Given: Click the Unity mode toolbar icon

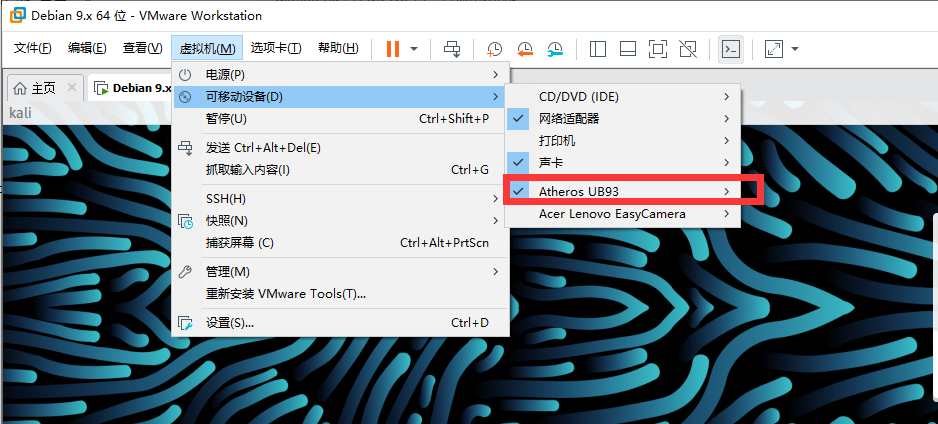Looking at the screenshot, I should [x=689, y=49].
